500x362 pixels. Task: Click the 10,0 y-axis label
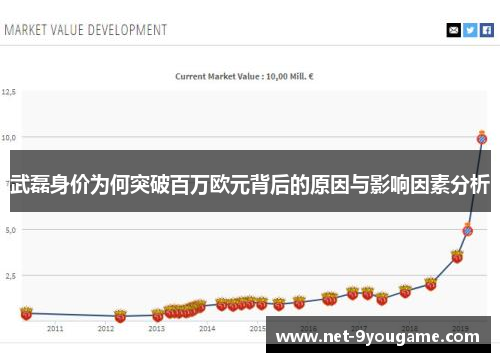9,138
